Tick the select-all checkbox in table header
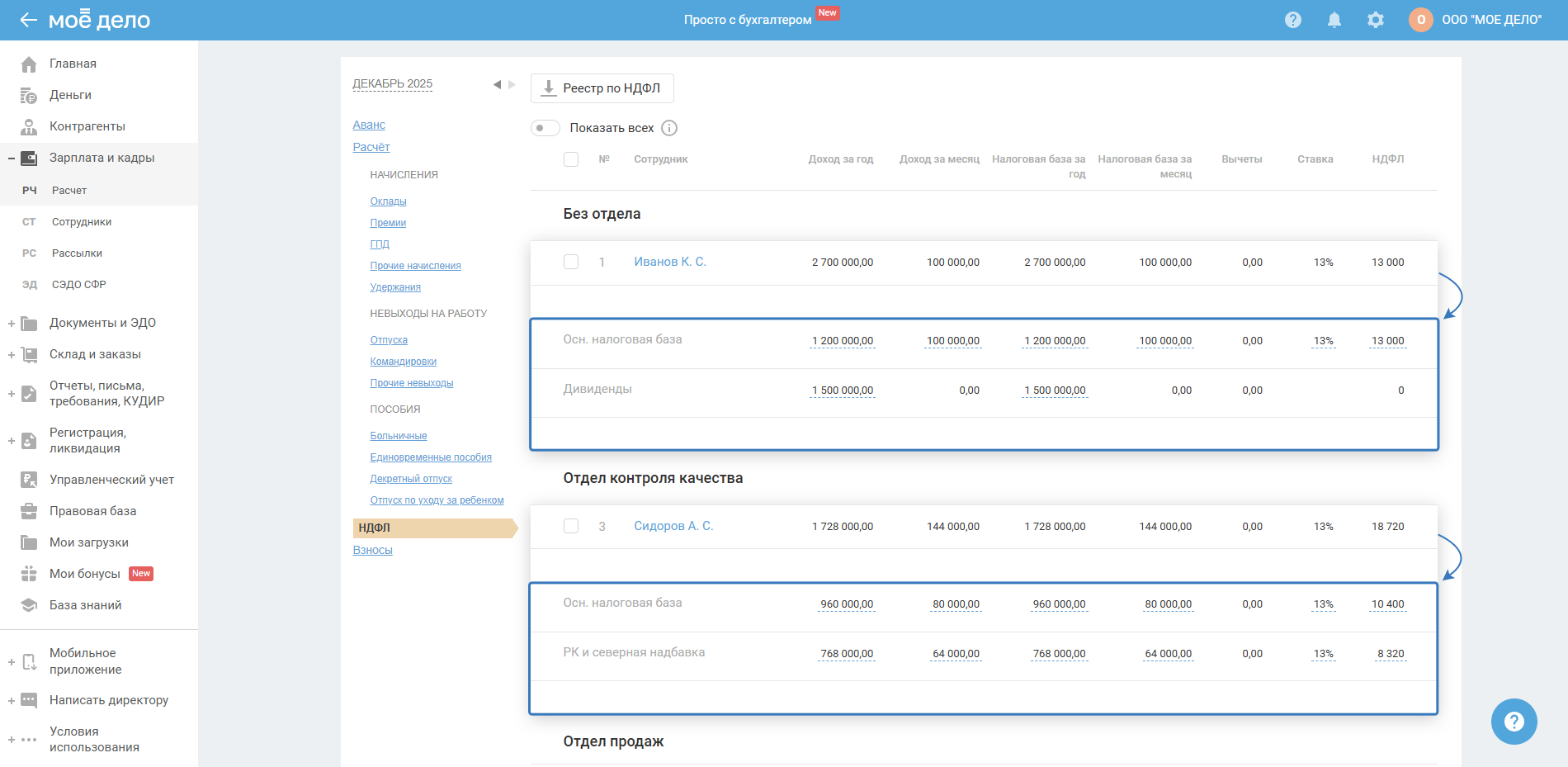Image resolution: width=1568 pixels, height=767 pixels. tap(571, 159)
